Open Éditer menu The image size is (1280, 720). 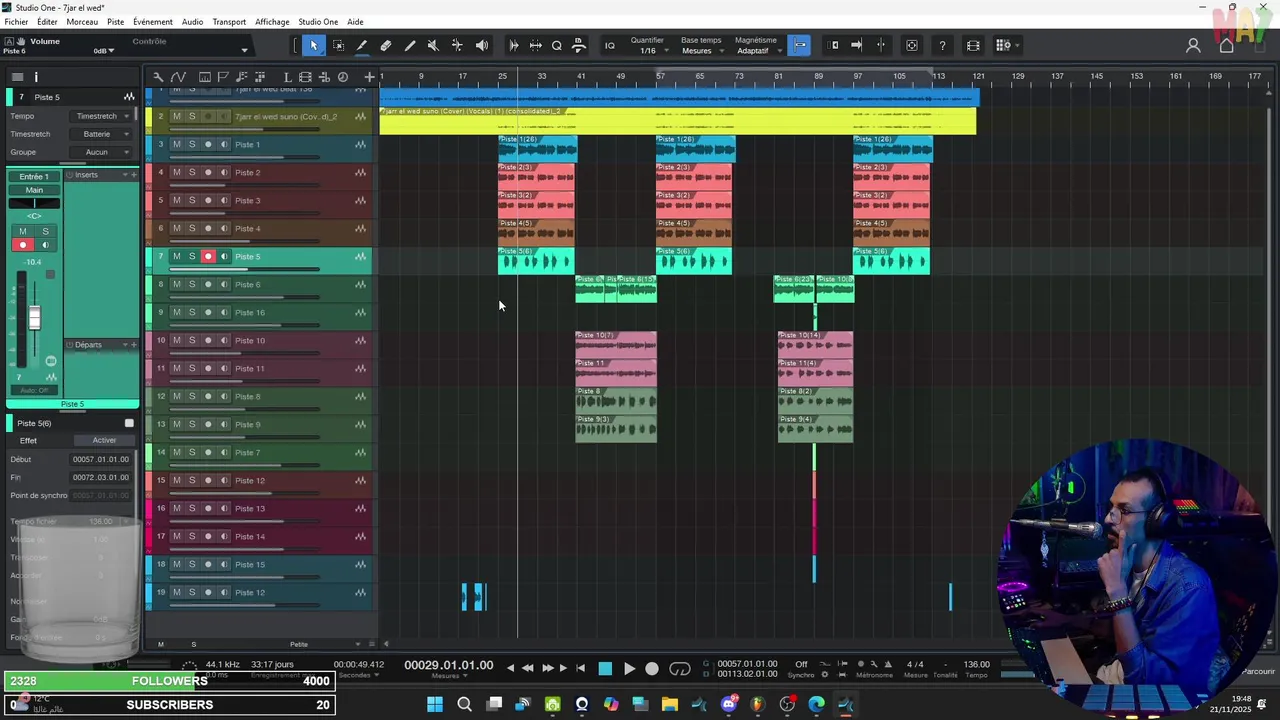47,22
